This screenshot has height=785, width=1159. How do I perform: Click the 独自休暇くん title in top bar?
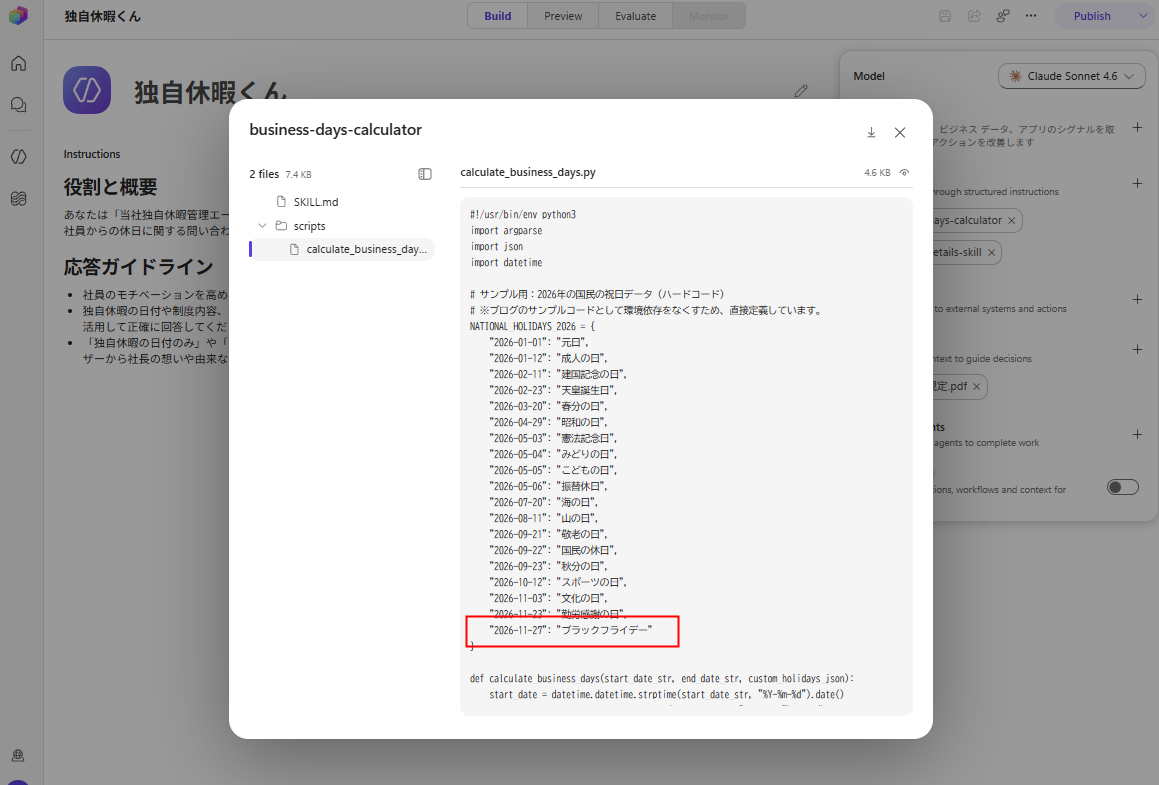[102, 16]
